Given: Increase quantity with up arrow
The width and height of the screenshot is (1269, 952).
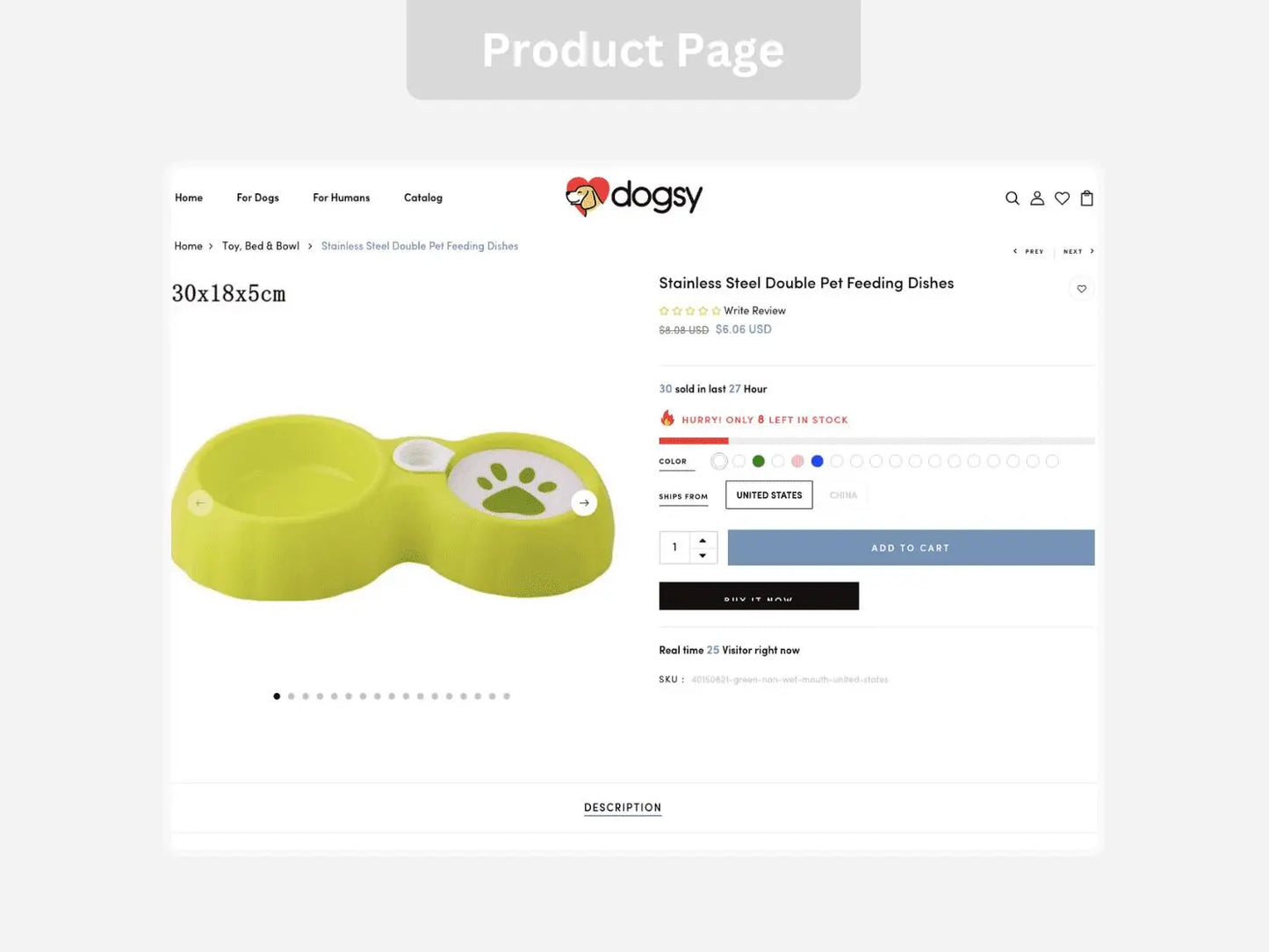Looking at the screenshot, I should pos(703,540).
